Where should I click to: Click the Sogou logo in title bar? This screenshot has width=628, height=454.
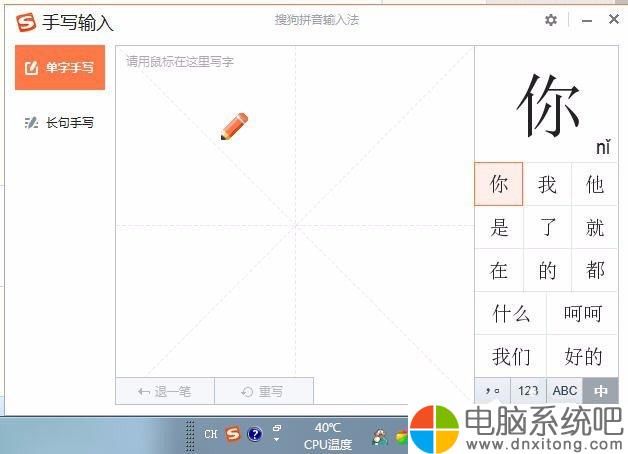(26, 22)
